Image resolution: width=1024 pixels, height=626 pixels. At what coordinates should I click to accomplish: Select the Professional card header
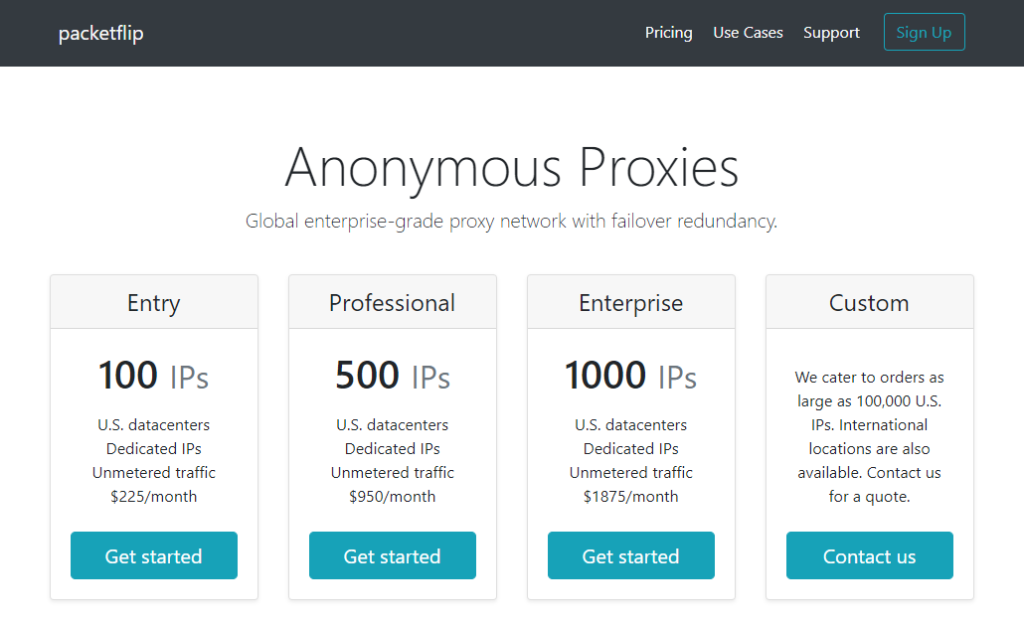[392, 303]
